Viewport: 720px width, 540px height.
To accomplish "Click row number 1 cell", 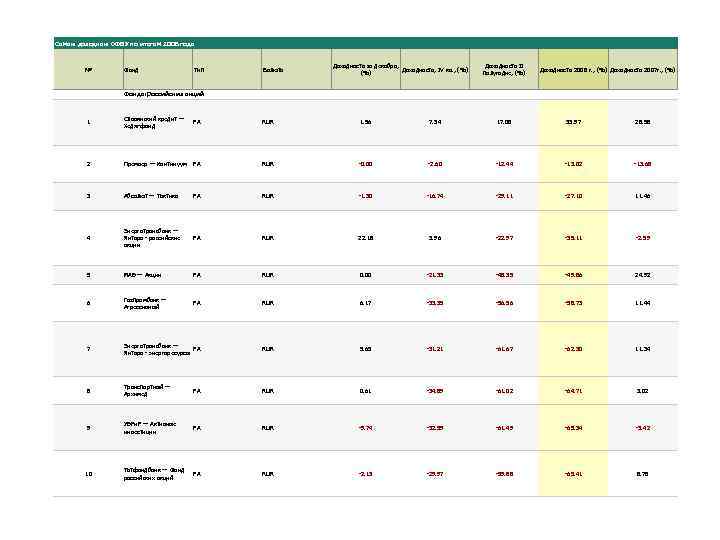I will click(89, 122).
